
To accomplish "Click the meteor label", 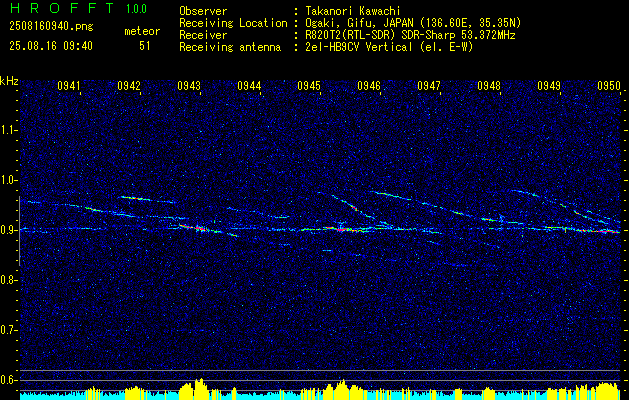I will click(142, 31).
